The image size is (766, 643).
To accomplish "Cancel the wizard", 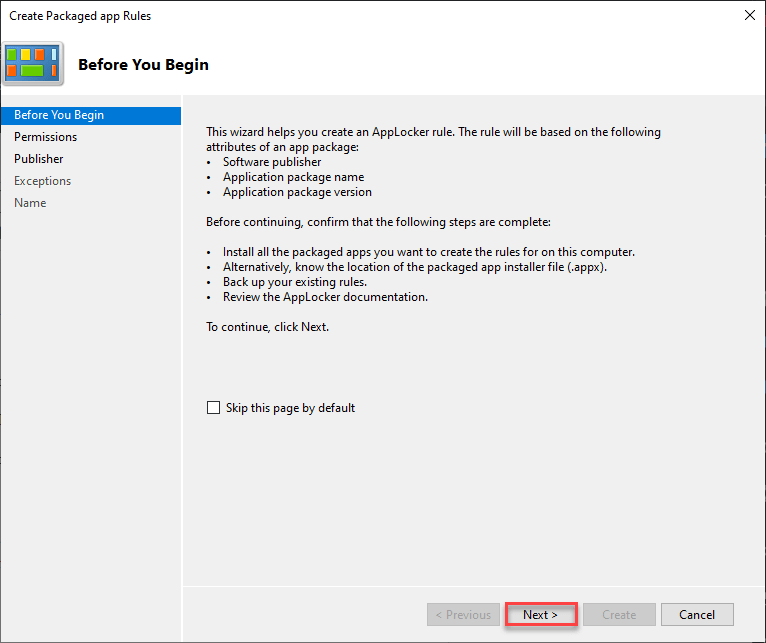I will (x=697, y=614).
